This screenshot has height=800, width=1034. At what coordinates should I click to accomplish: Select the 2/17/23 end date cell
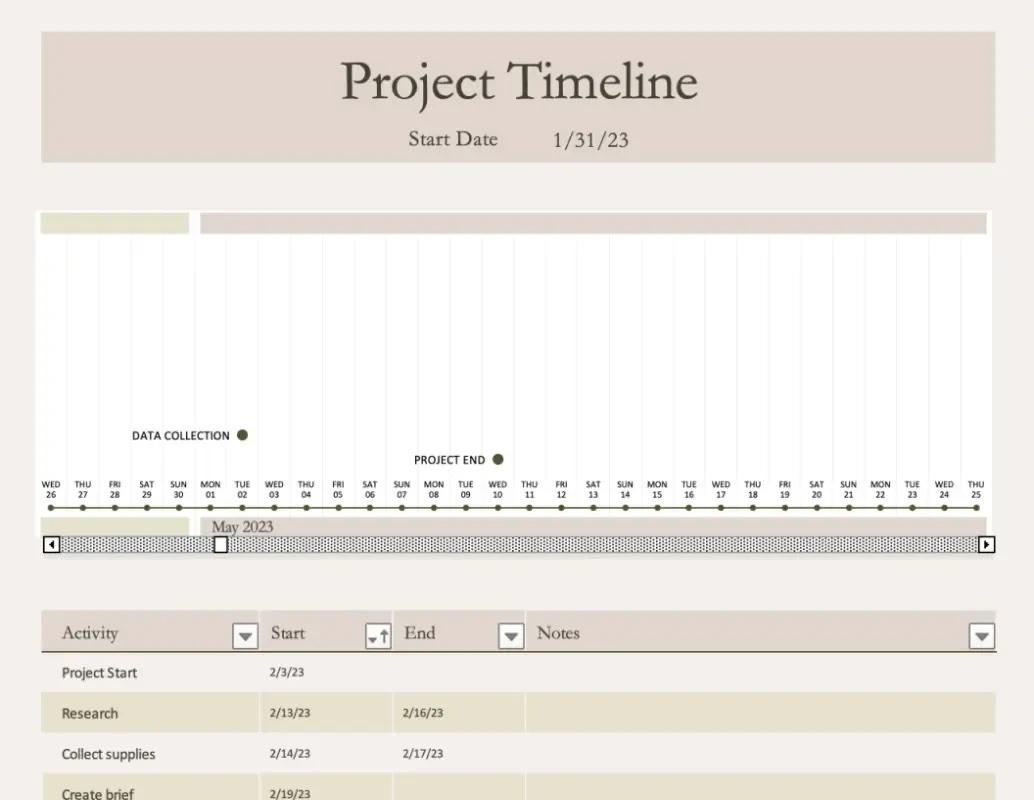click(x=460, y=754)
